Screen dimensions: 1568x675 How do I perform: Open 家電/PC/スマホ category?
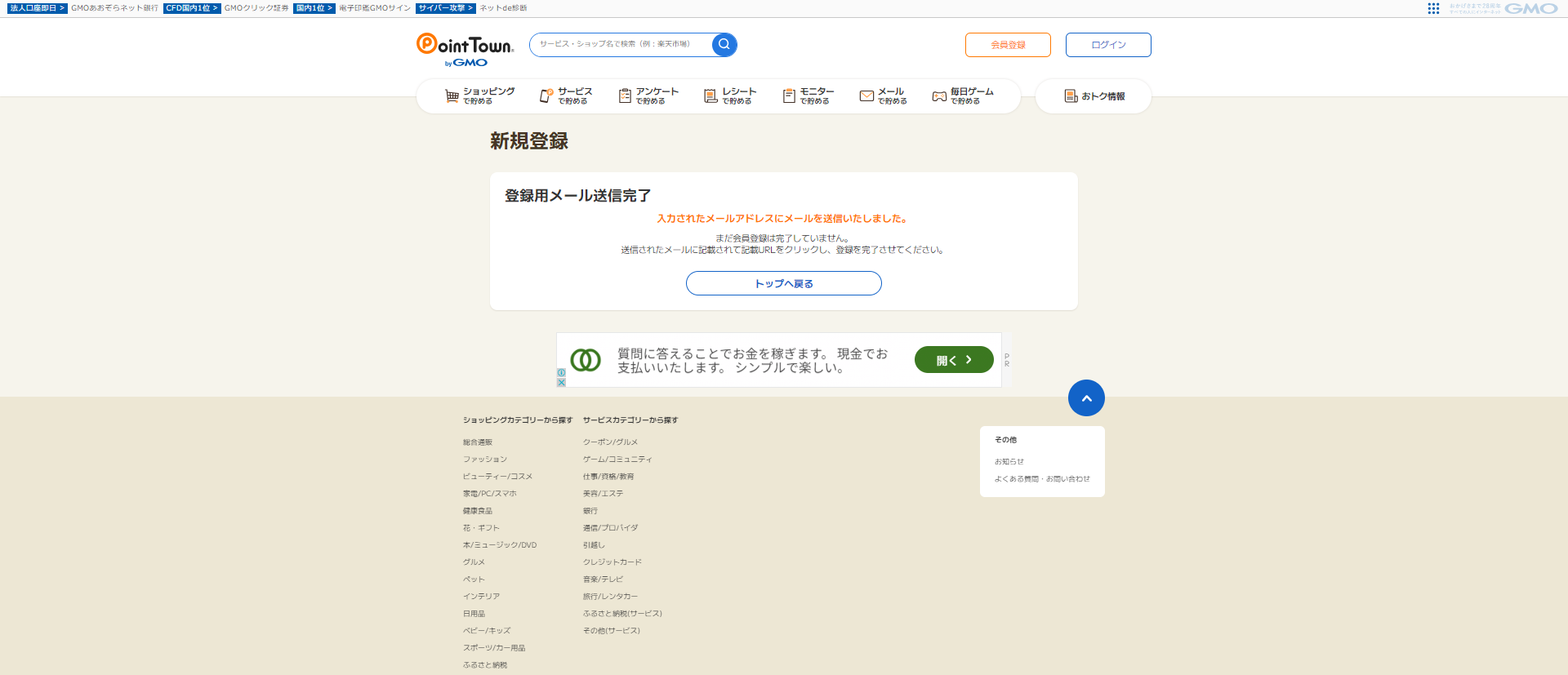(x=490, y=494)
